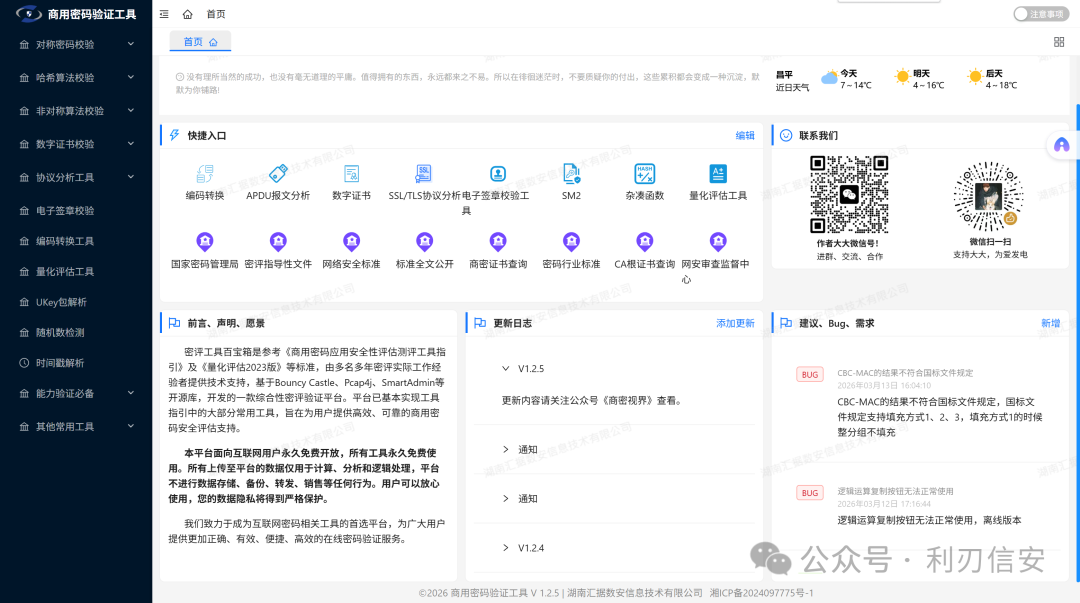Viewport: 1080px width, 603px height.
Task: Click the grid layout icon top right
Action: tap(1059, 41)
